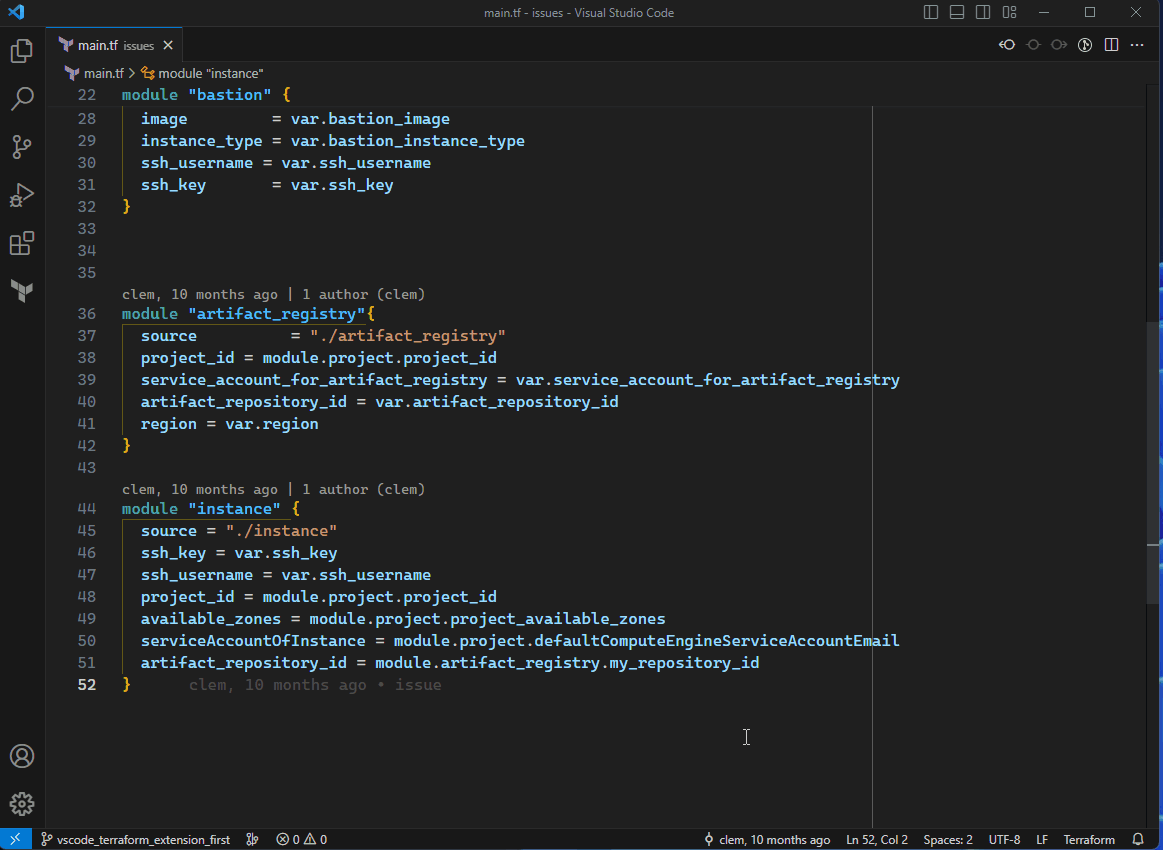This screenshot has width=1163, height=850.
Task: Open the Search panel
Action: pyautogui.click(x=22, y=98)
